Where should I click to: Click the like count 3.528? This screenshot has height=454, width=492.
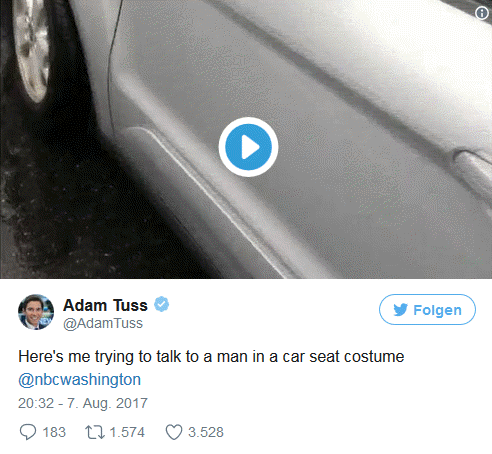coord(206,432)
